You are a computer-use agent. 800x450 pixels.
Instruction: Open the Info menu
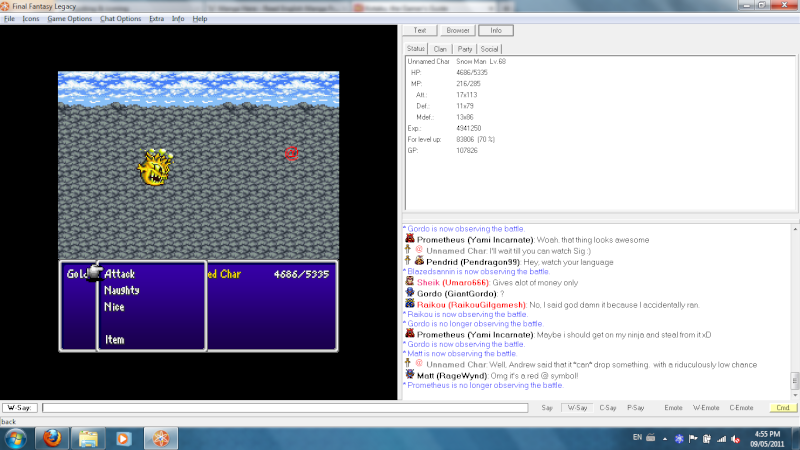[x=178, y=19]
